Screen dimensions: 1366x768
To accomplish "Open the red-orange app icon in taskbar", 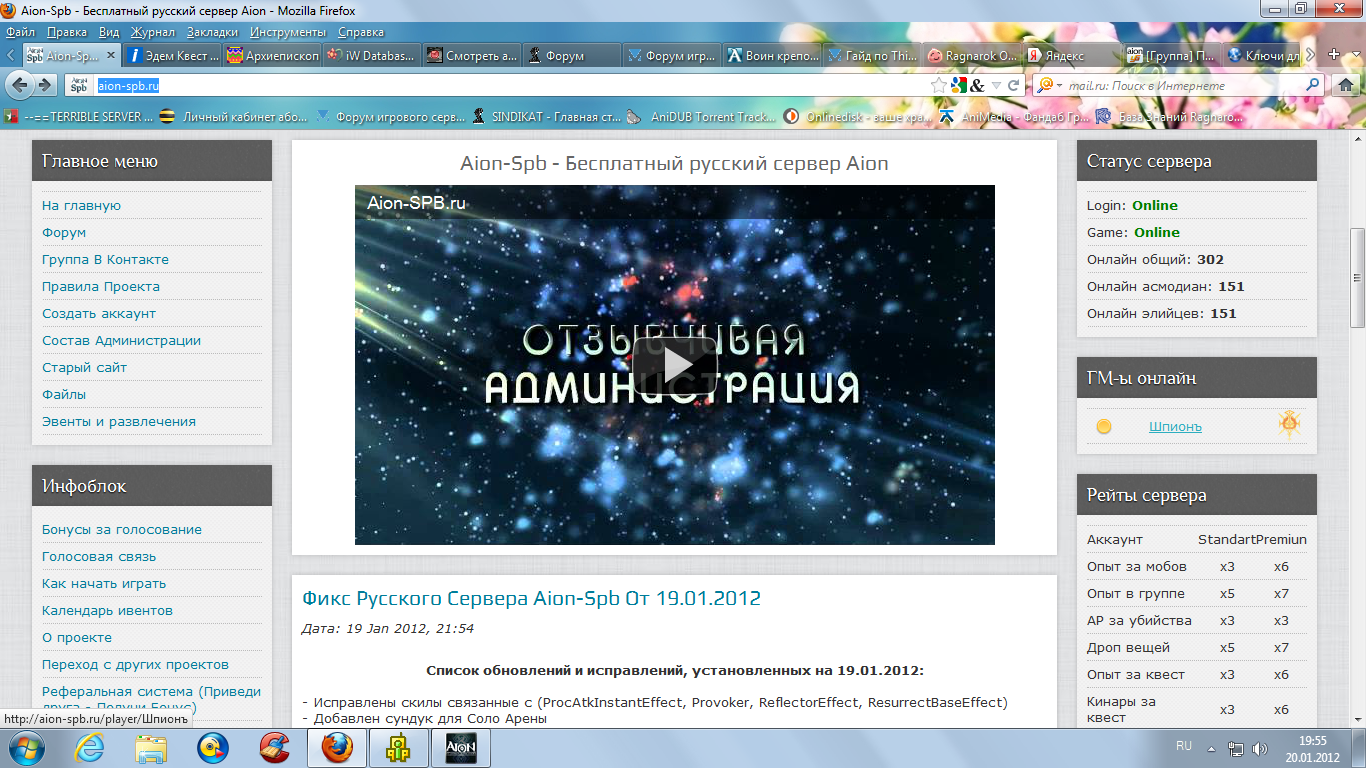I will coord(275,747).
